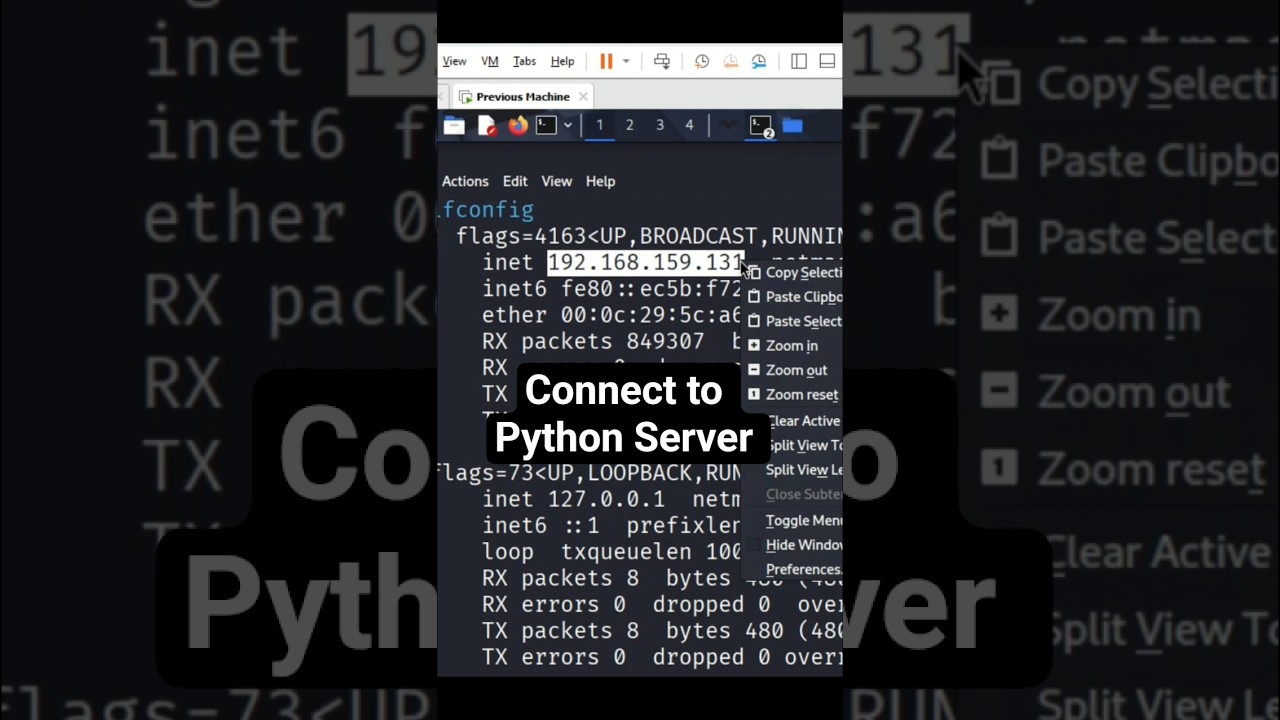
Task: Open the blue folder taskbar window
Action: coord(792,125)
